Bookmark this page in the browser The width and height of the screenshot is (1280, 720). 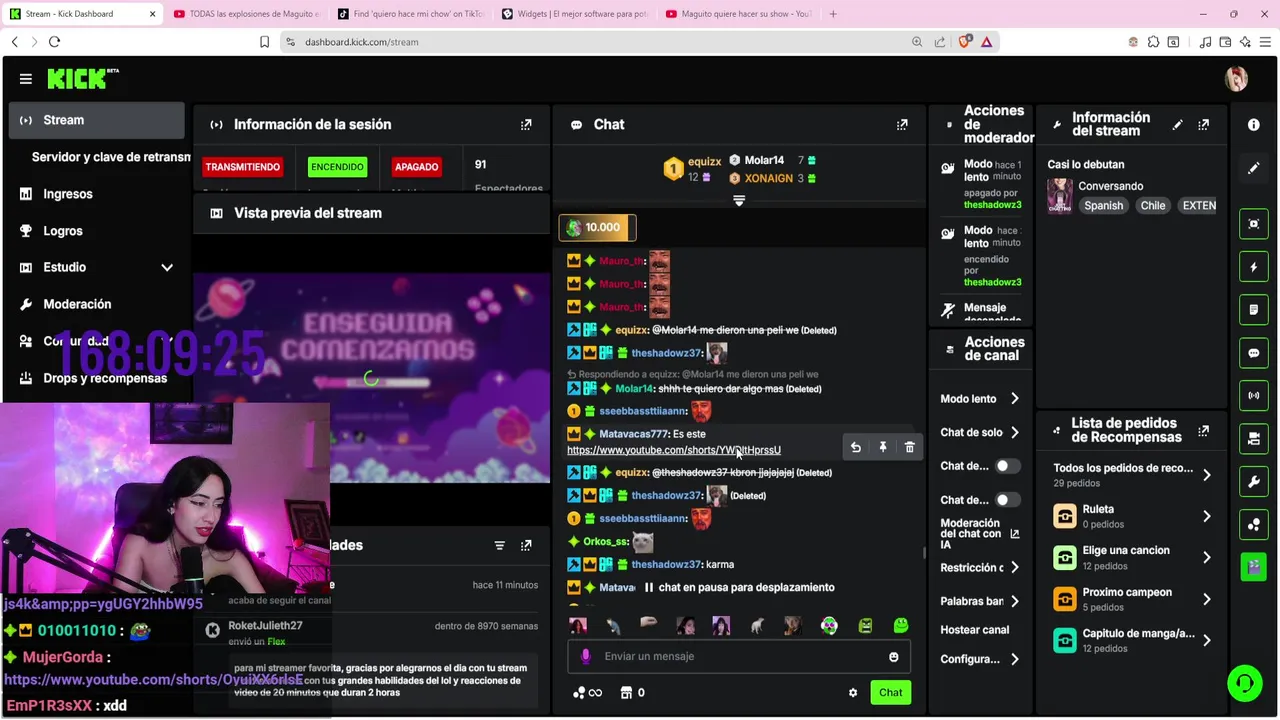coord(264,42)
